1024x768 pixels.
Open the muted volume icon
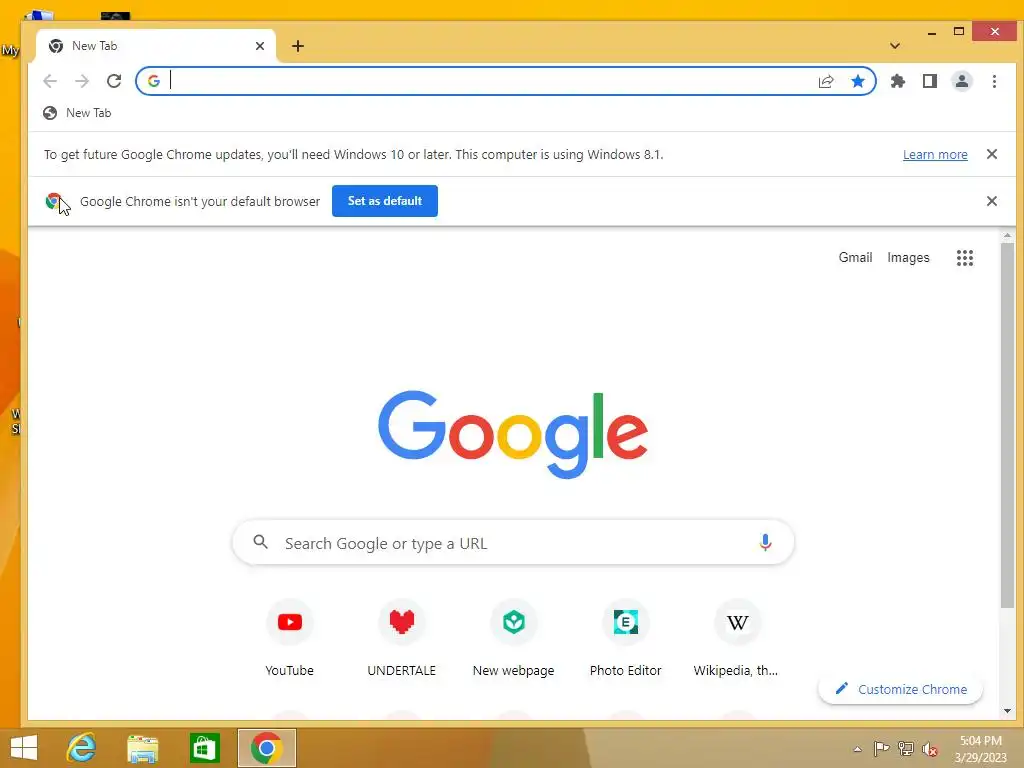pyautogui.click(x=930, y=749)
